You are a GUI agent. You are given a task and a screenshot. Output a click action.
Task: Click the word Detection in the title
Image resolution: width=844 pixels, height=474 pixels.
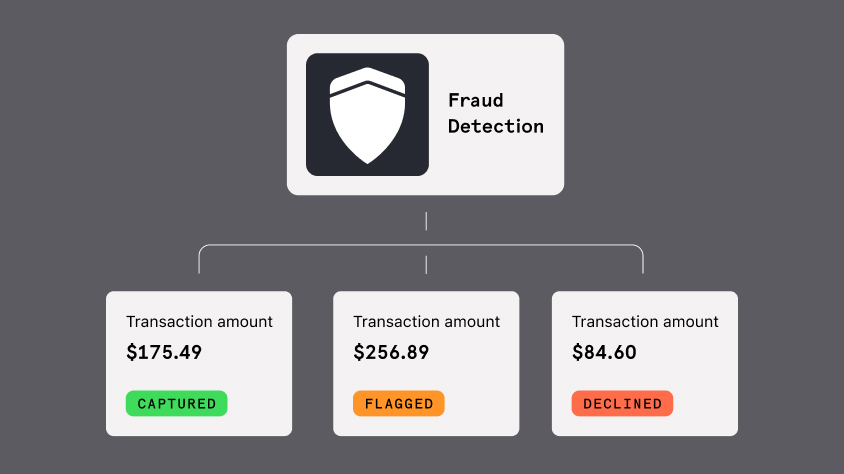[496, 126]
